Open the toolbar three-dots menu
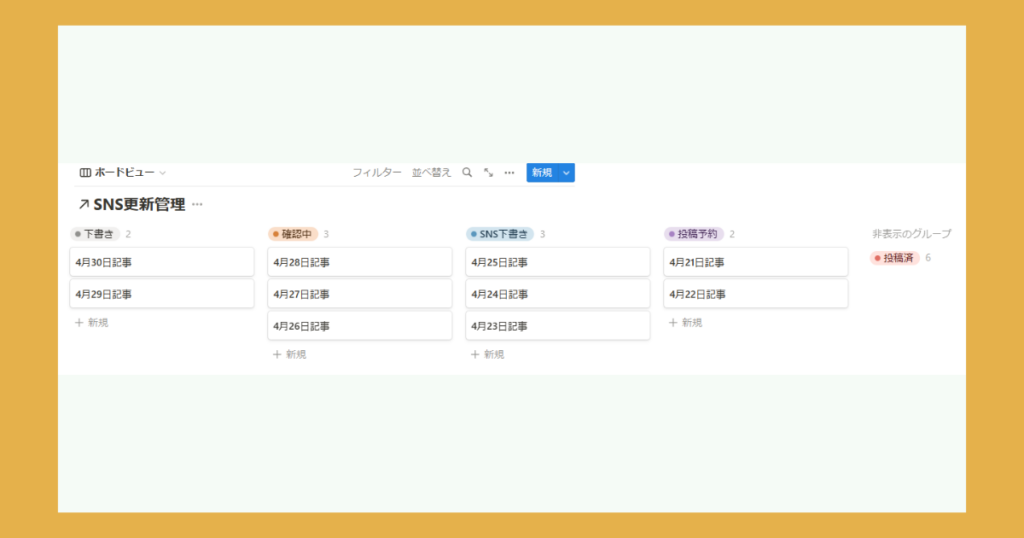Image resolution: width=1024 pixels, height=538 pixels. click(x=509, y=173)
